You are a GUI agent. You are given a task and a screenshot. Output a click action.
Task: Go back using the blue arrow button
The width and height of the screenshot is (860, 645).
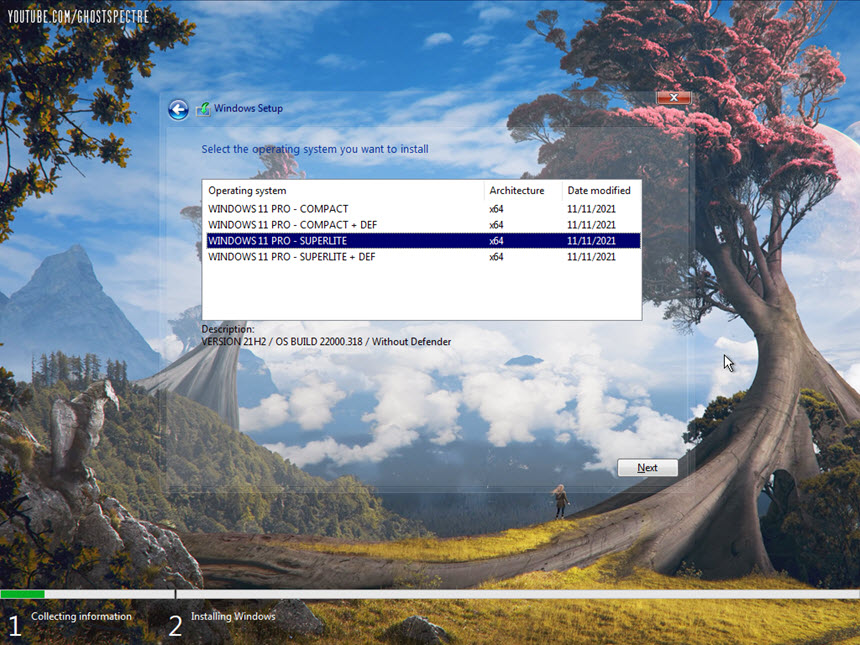178,110
